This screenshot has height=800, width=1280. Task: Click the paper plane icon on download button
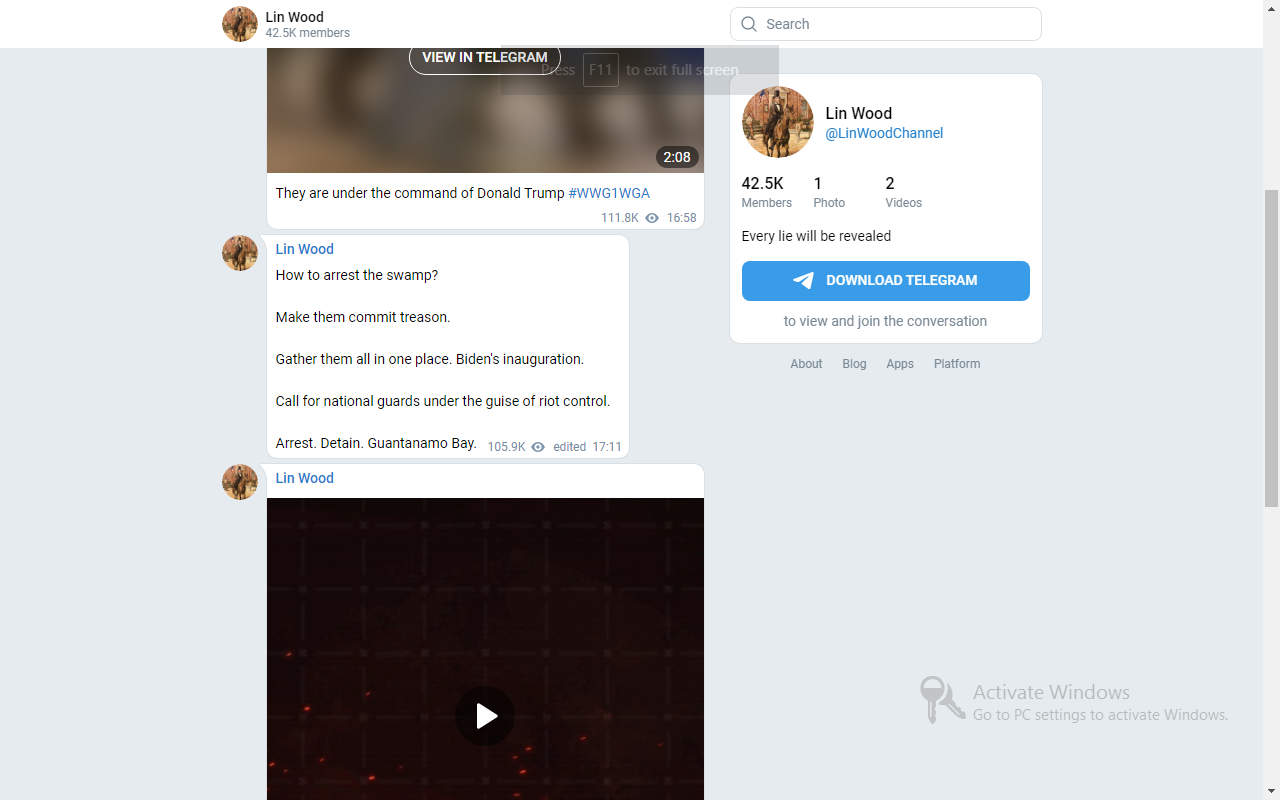(803, 281)
